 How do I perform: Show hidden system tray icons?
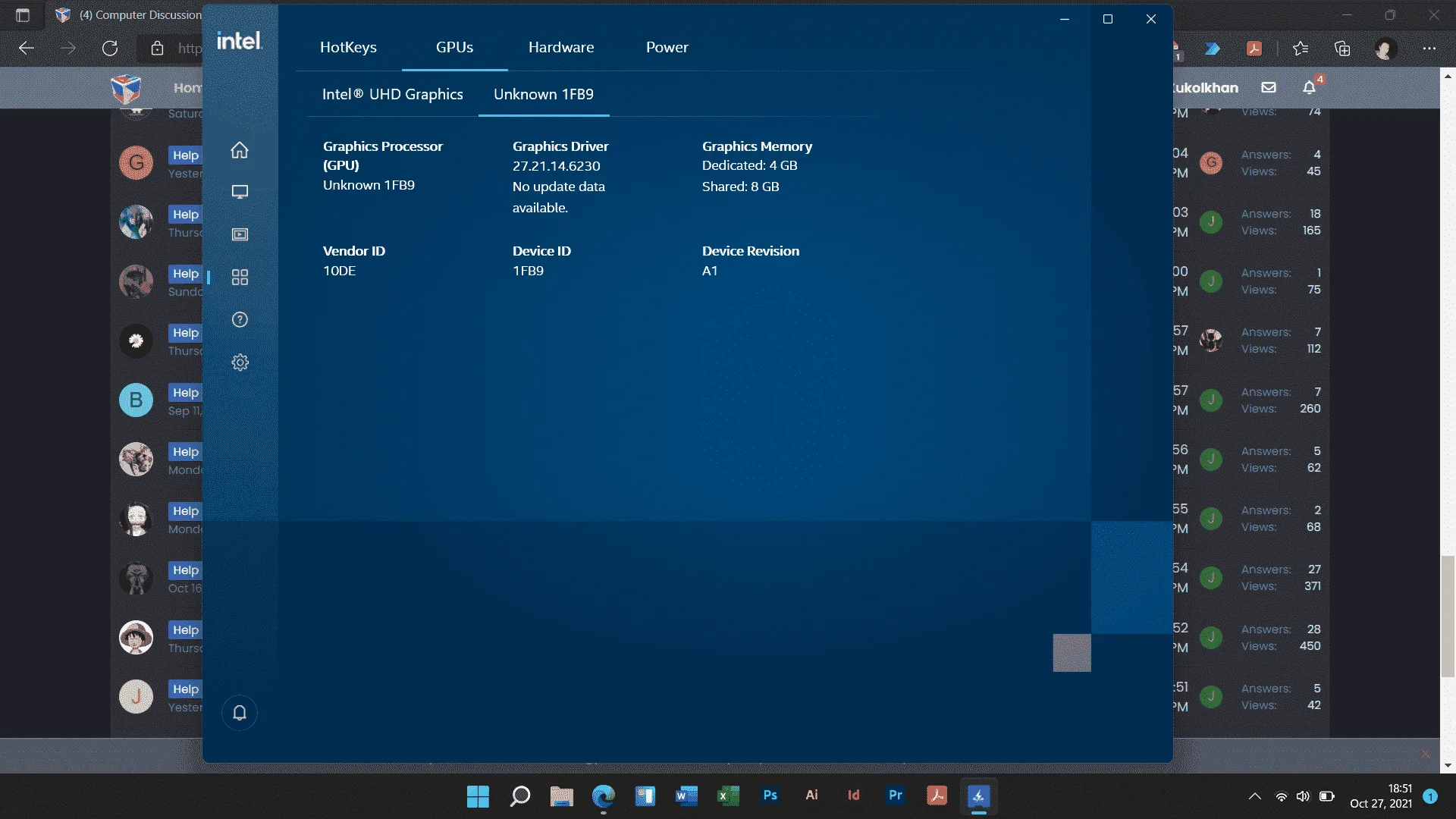(x=1255, y=796)
